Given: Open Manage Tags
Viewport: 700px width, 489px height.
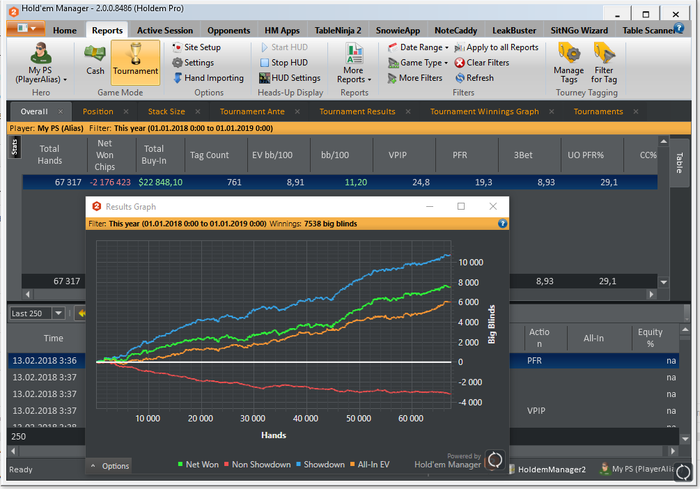Looking at the screenshot, I should [569, 63].
